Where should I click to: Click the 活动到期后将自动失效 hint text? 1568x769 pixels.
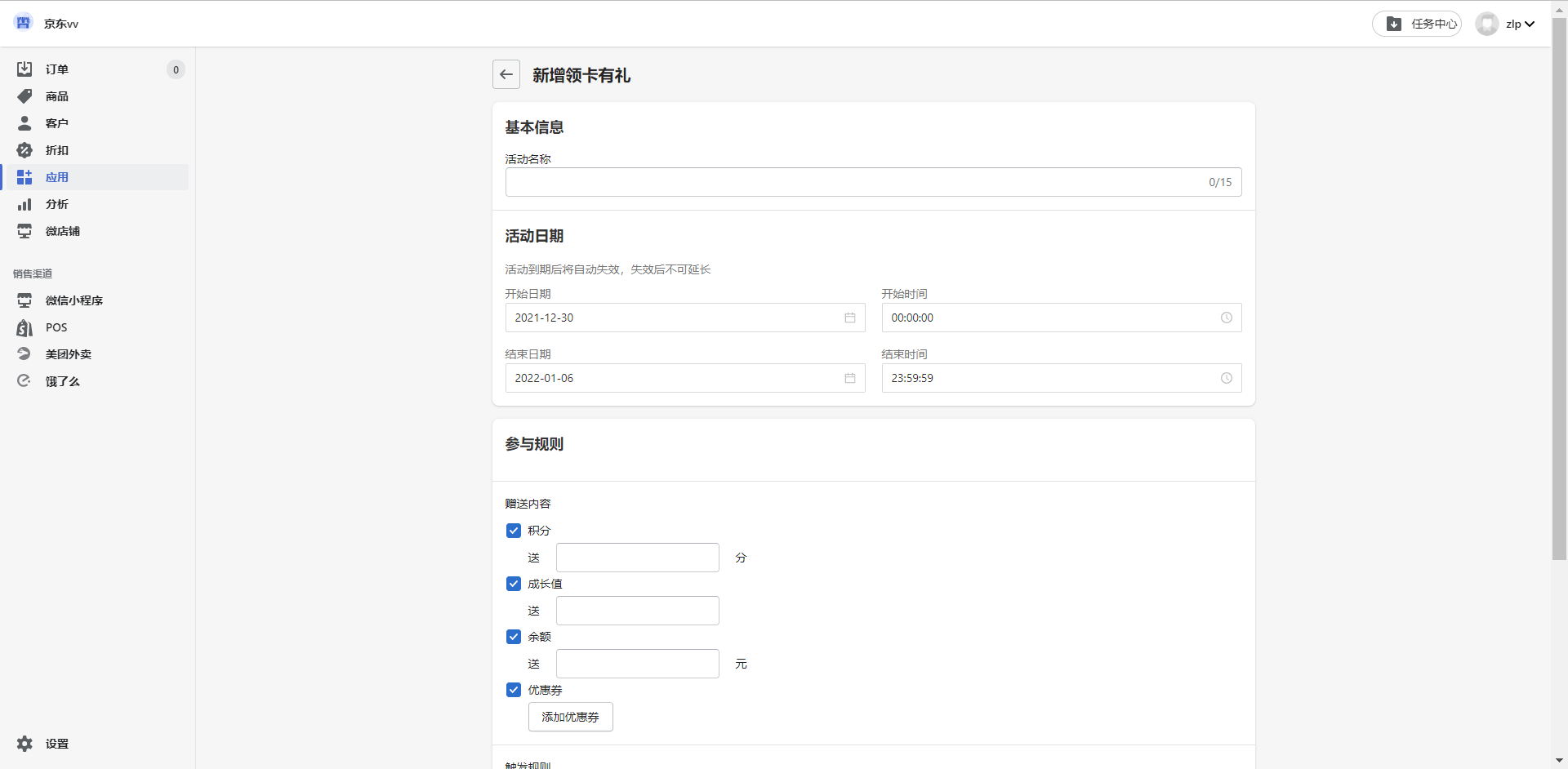click(608, 269)
